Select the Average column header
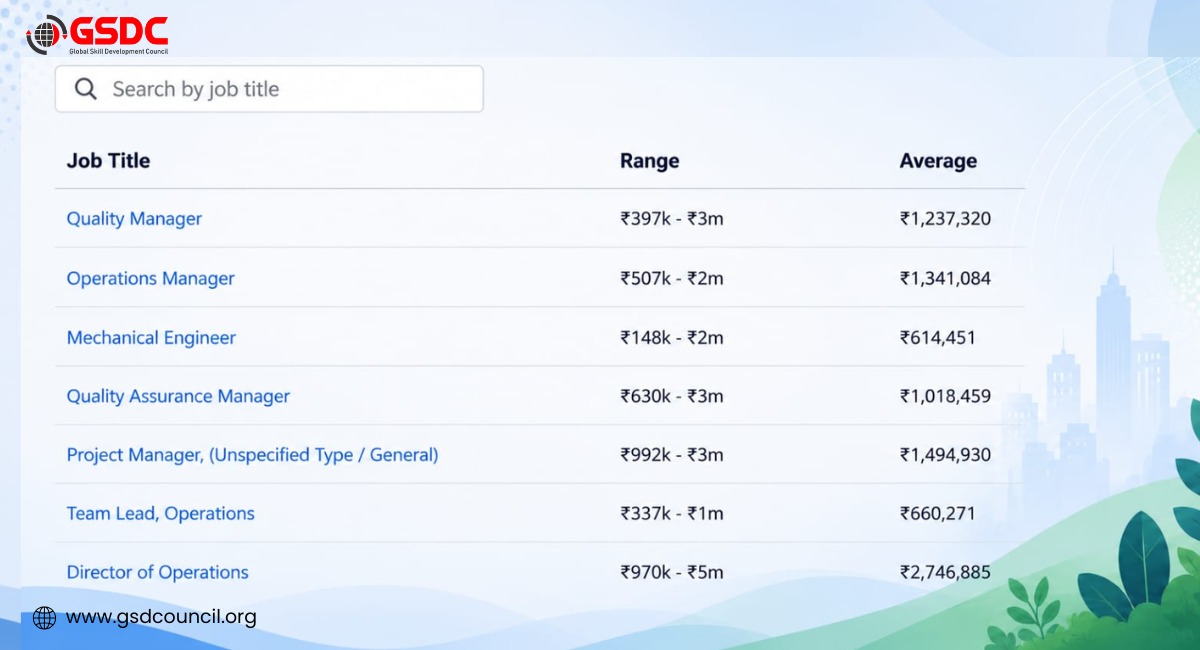This screenshot has height=650, width=1200. click(938, 161)
